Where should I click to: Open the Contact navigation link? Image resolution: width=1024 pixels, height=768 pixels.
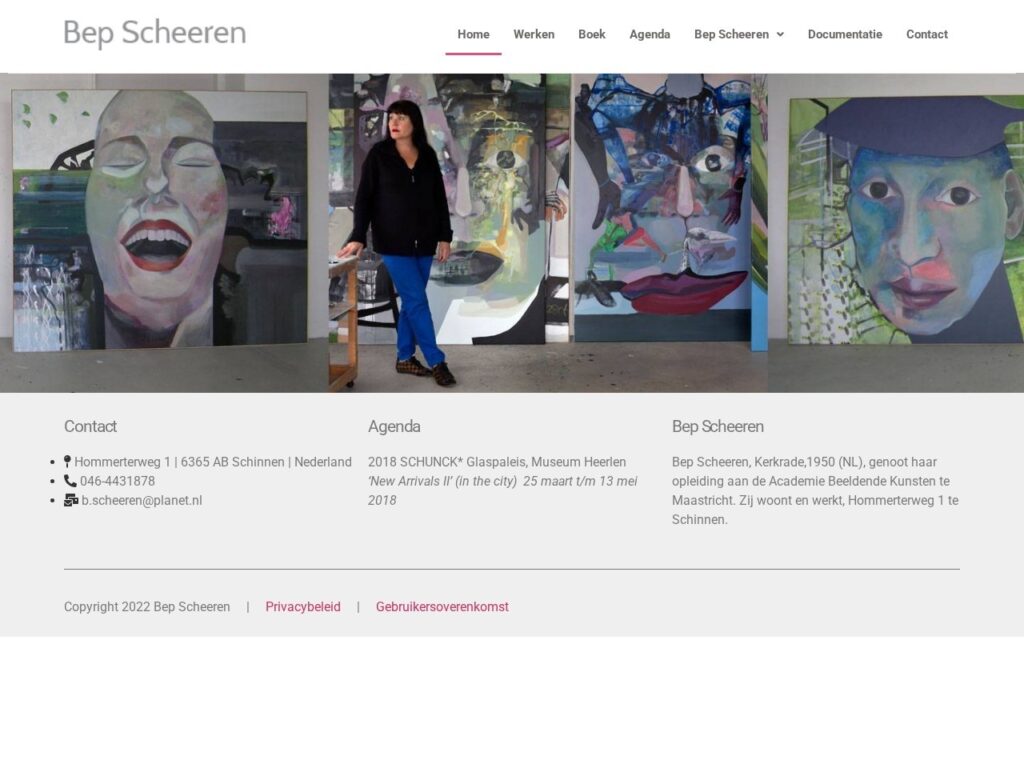coord(927,34)
